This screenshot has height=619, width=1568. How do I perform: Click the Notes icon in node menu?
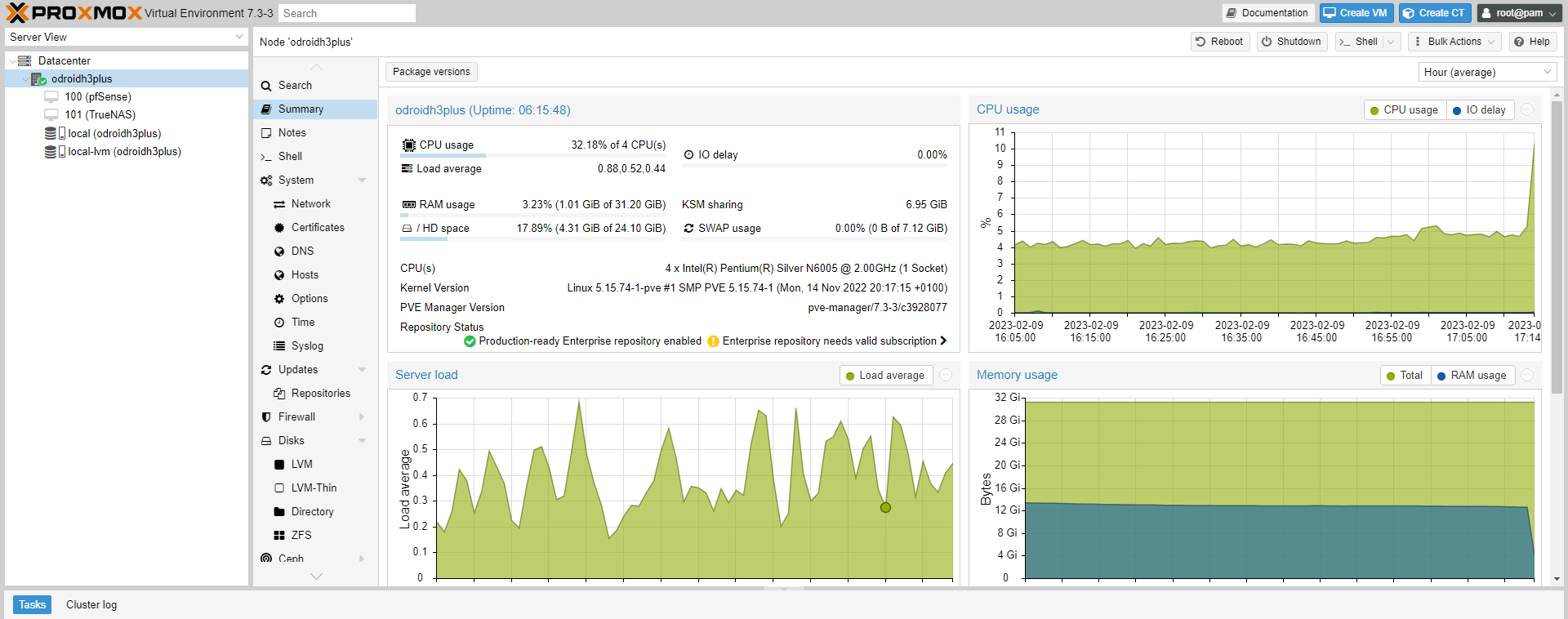click(266, 133)
